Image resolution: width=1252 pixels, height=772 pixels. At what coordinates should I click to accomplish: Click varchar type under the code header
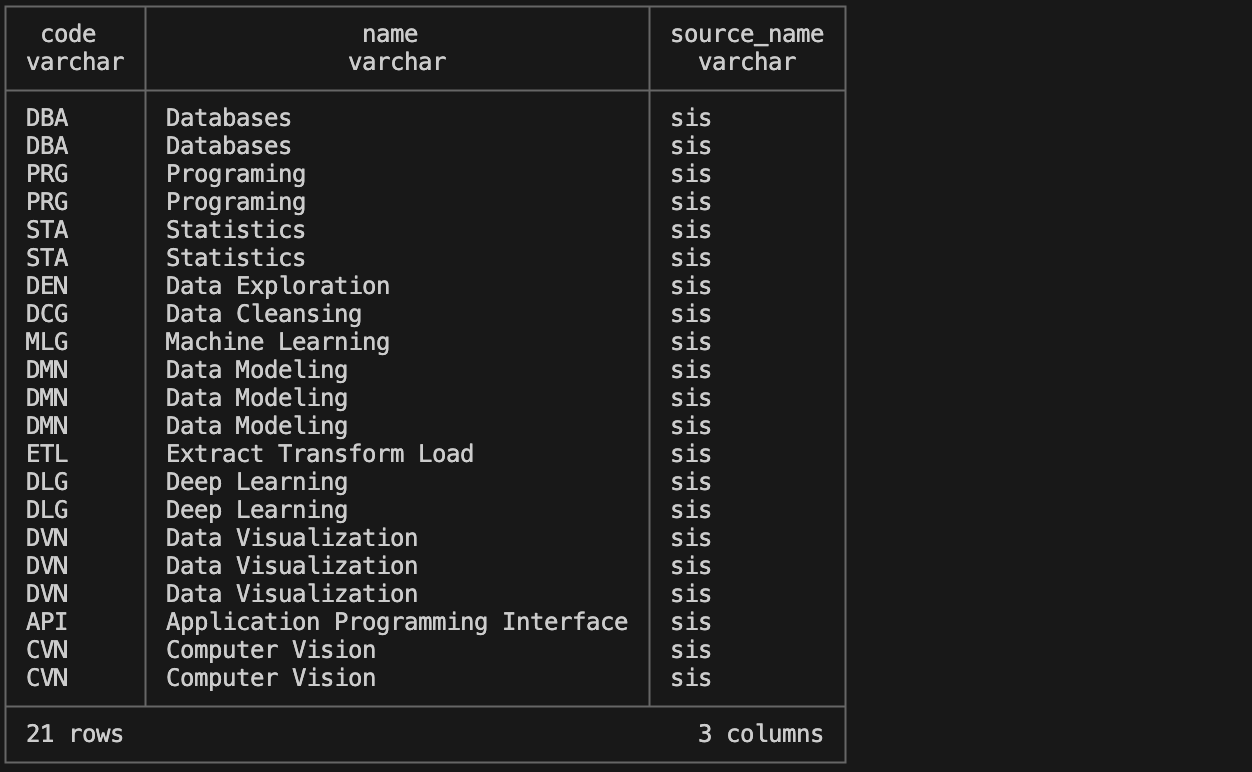(75, 62)
